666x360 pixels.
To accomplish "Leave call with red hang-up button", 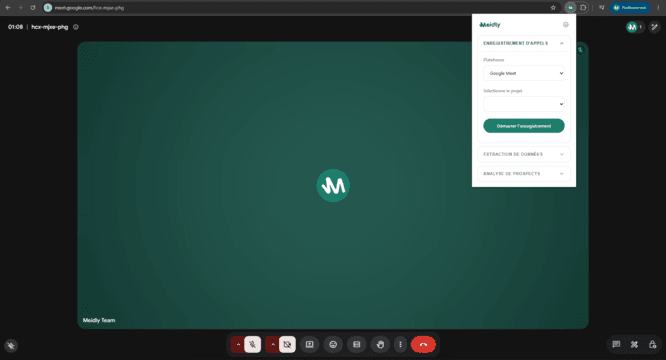I will [423, 344].
